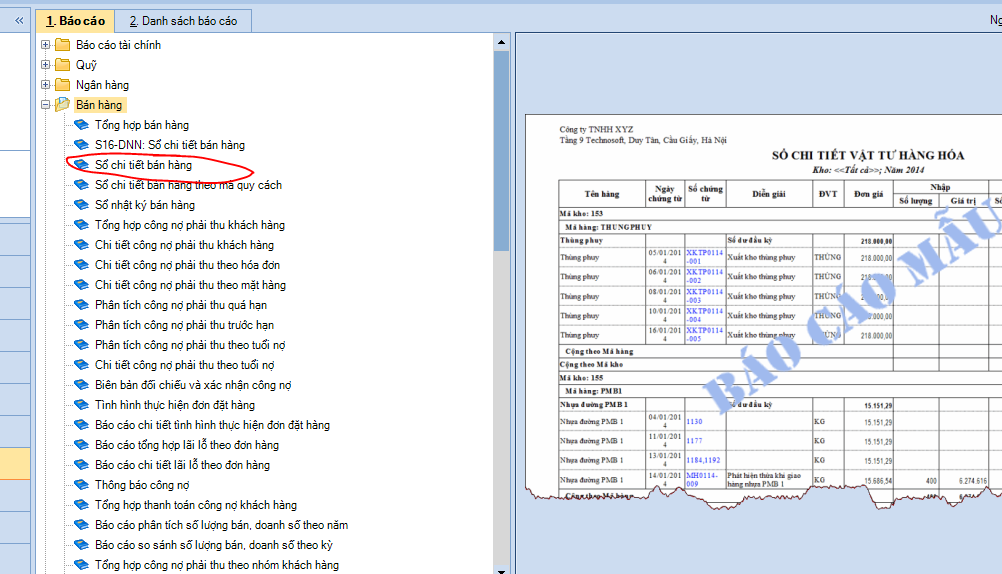Screen dimensions: 1002x574
Task: Click the report tree scrollbar thumb
Action: click(501, 151)
